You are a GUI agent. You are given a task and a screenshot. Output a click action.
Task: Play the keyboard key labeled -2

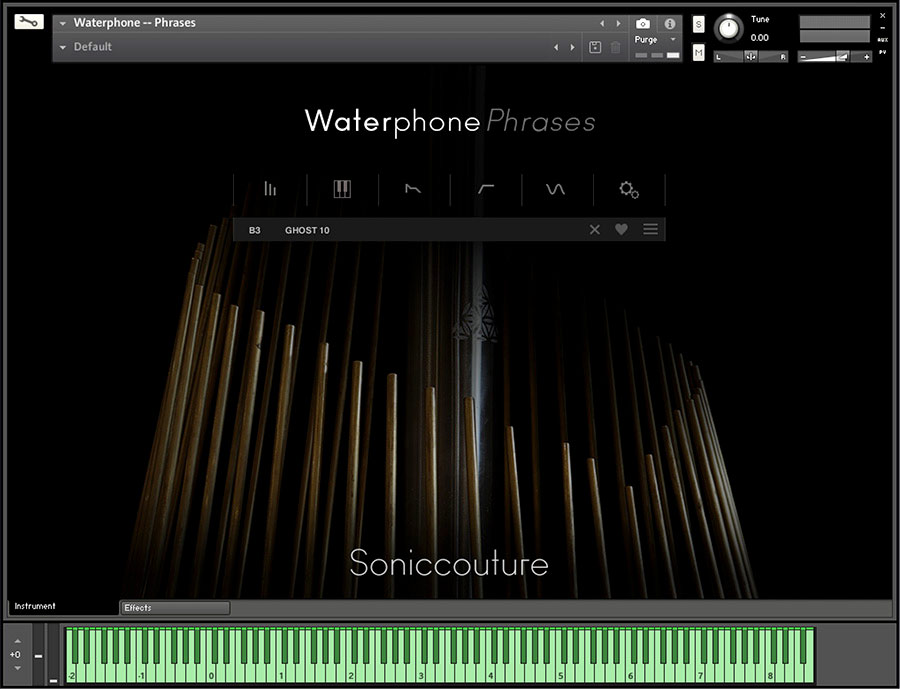click(x=71, y=673)
